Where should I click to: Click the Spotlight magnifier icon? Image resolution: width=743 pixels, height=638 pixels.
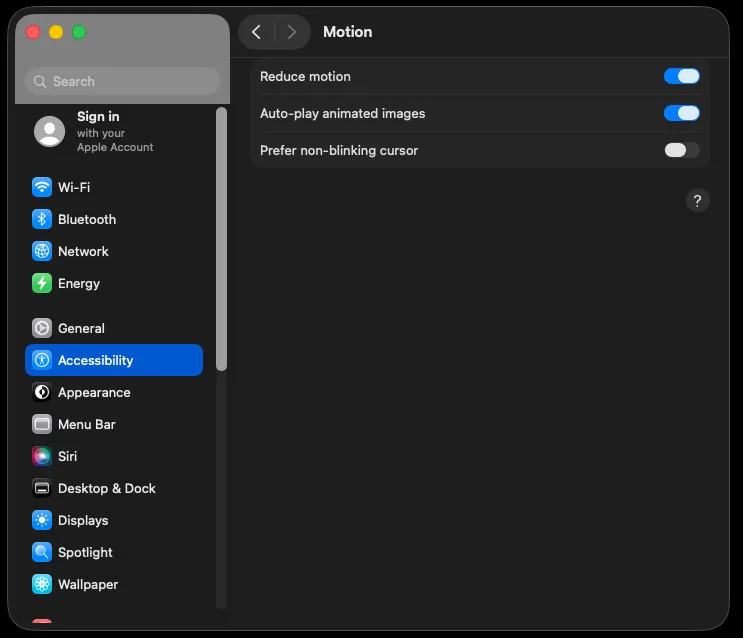[41, 552]
